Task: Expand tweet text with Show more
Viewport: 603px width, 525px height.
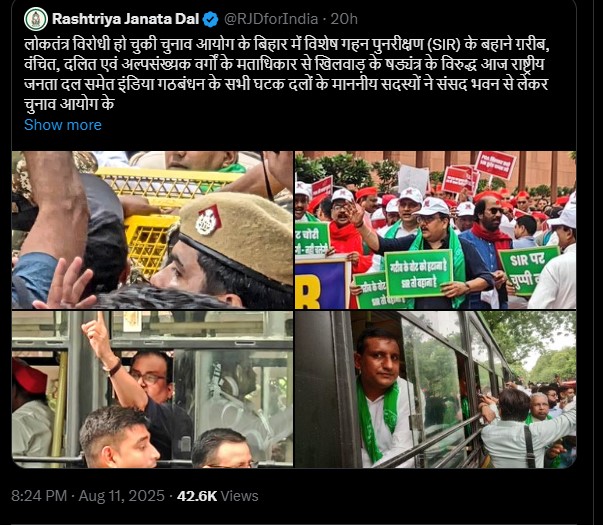Action: coord(63,125)
